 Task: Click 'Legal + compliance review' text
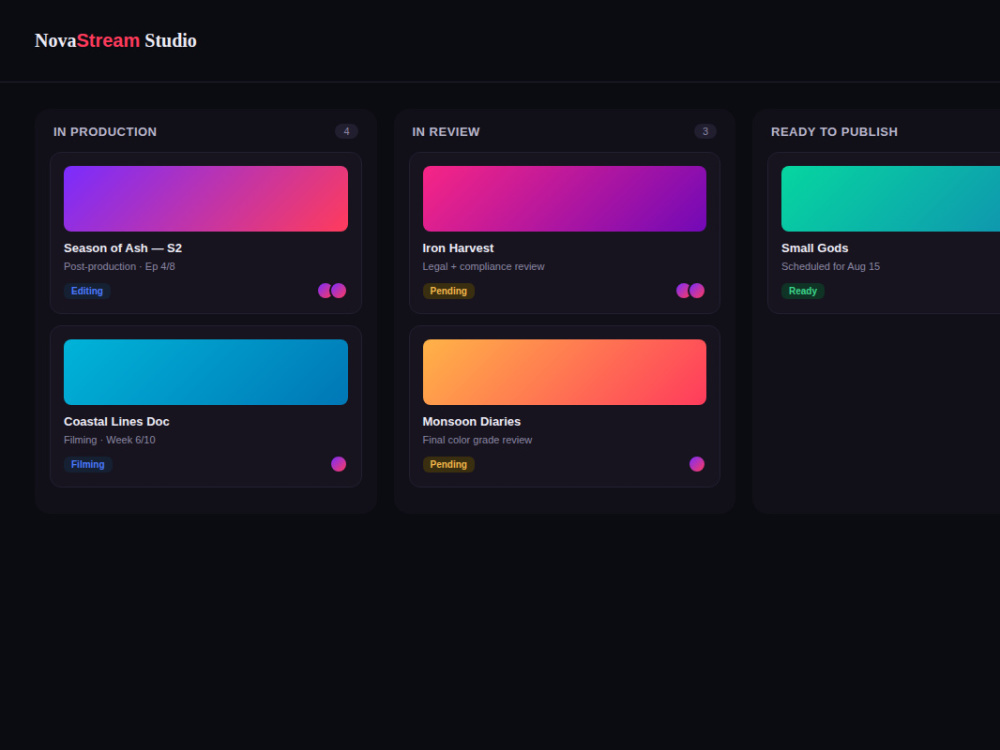[483, 267]
